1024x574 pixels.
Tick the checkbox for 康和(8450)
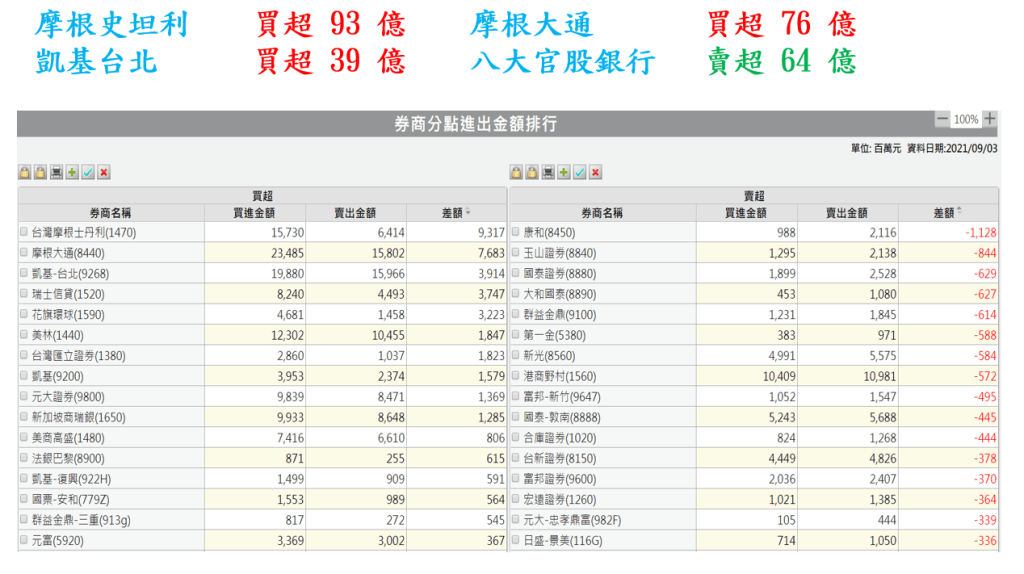515,232
